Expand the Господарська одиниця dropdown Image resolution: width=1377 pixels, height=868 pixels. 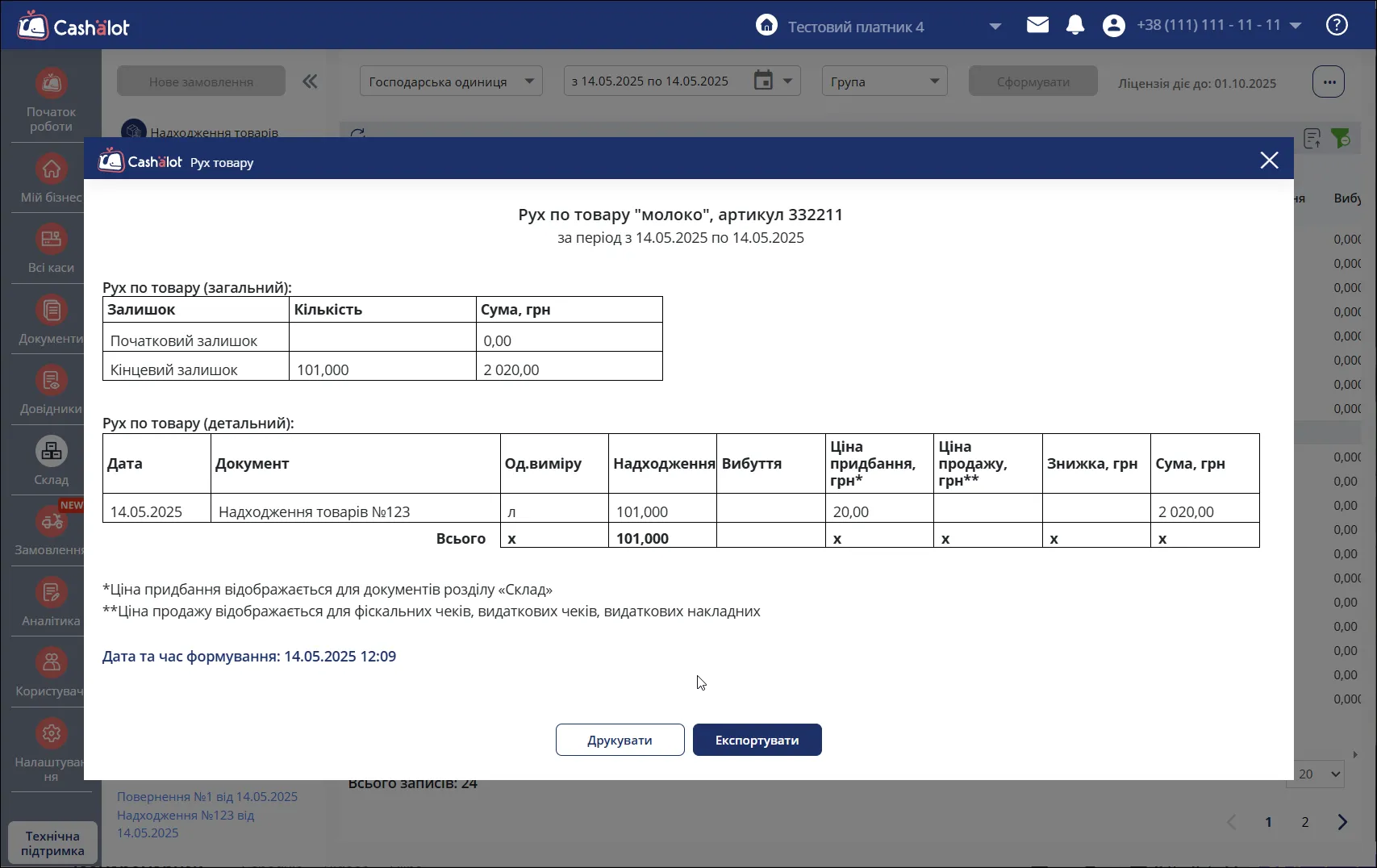[451, 81]
